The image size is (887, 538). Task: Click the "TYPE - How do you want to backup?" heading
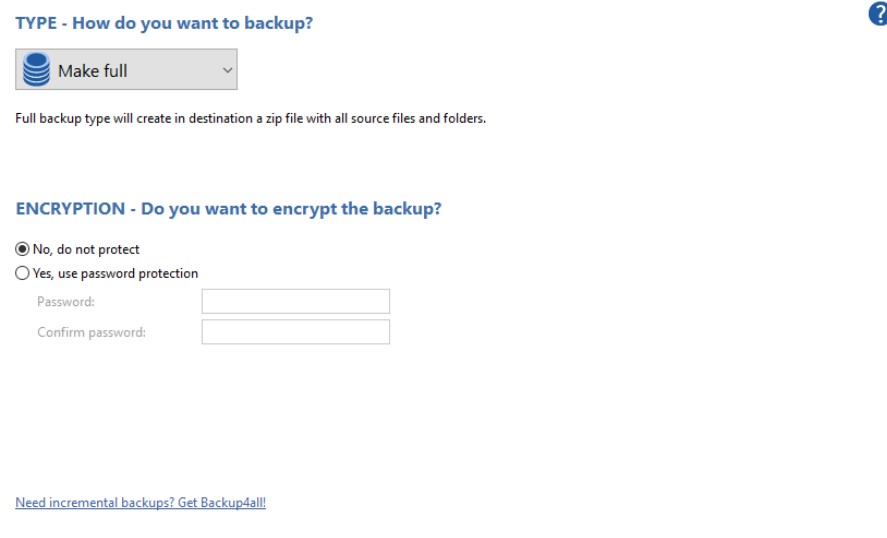(164, 23)
